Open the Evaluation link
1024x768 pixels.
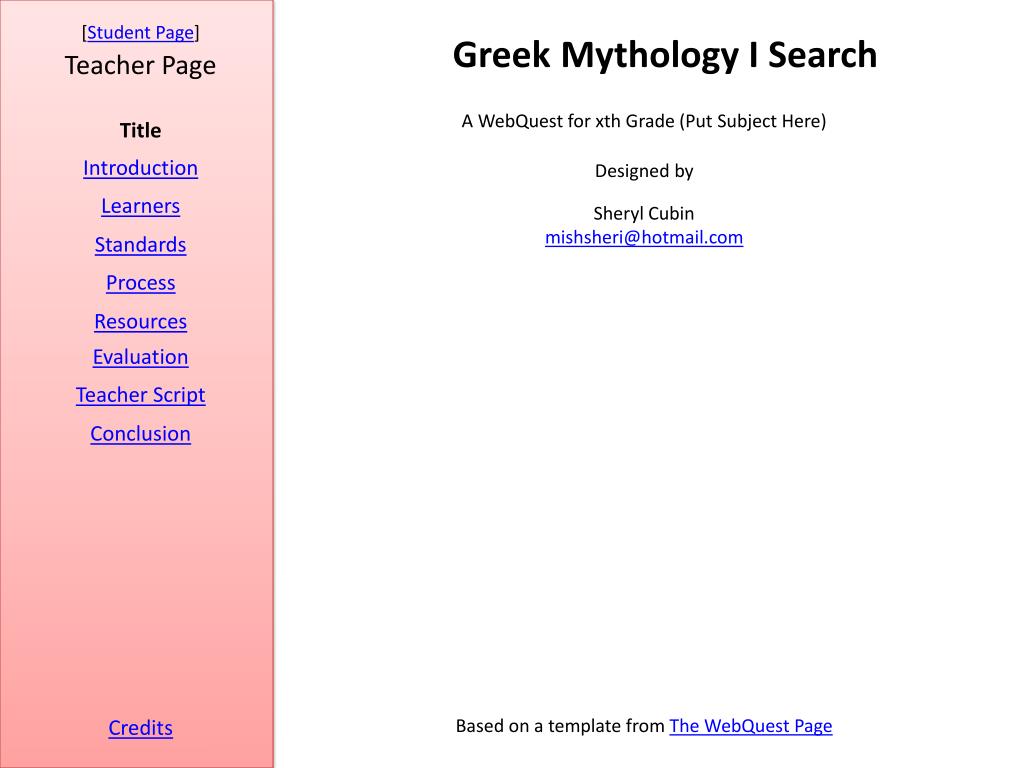coord(140,357)
